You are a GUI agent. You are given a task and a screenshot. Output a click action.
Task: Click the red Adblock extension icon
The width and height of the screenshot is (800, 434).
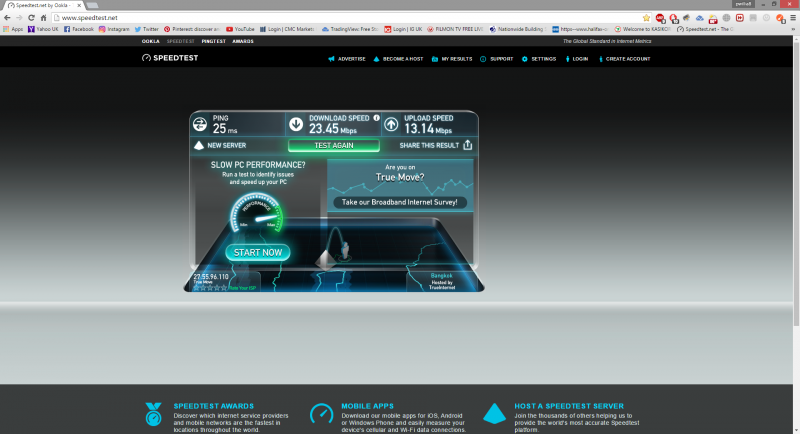coord(660,18)
